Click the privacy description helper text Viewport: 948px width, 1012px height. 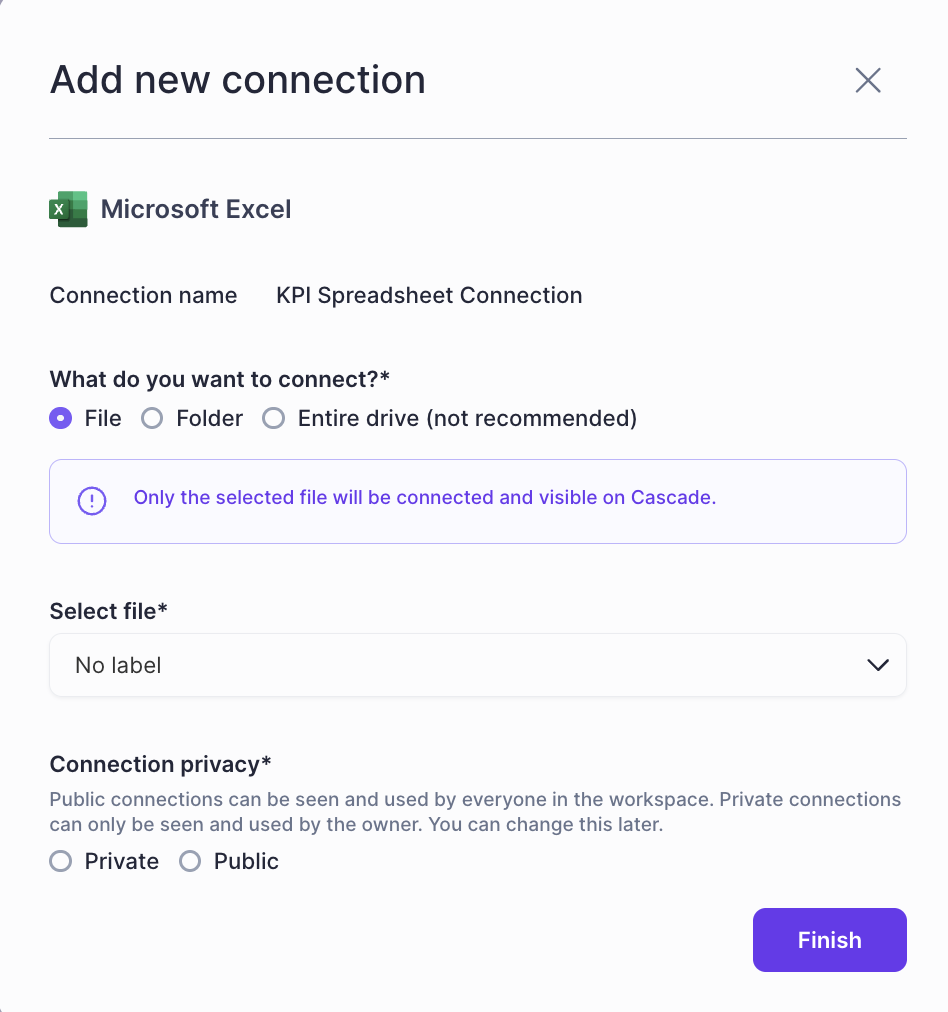pos(475,813)
